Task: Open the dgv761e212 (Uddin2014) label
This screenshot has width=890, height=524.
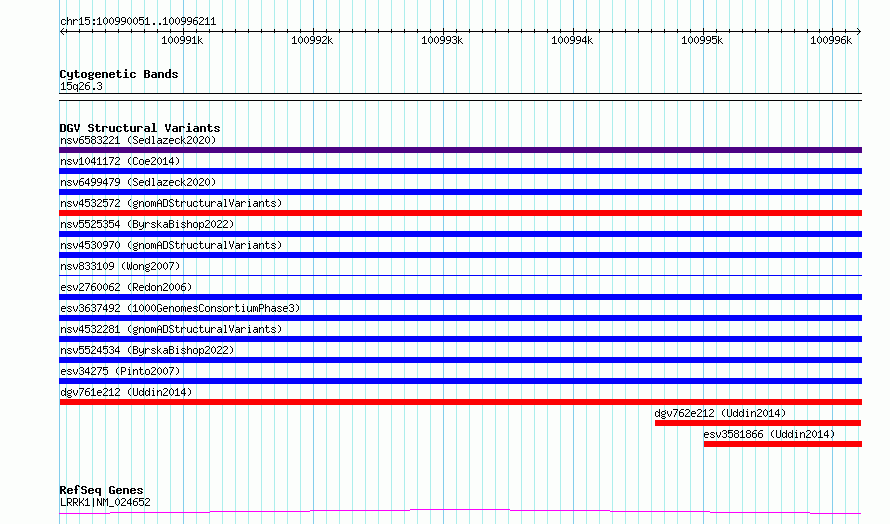Action: pyautogui.click(x=126, y=392)
